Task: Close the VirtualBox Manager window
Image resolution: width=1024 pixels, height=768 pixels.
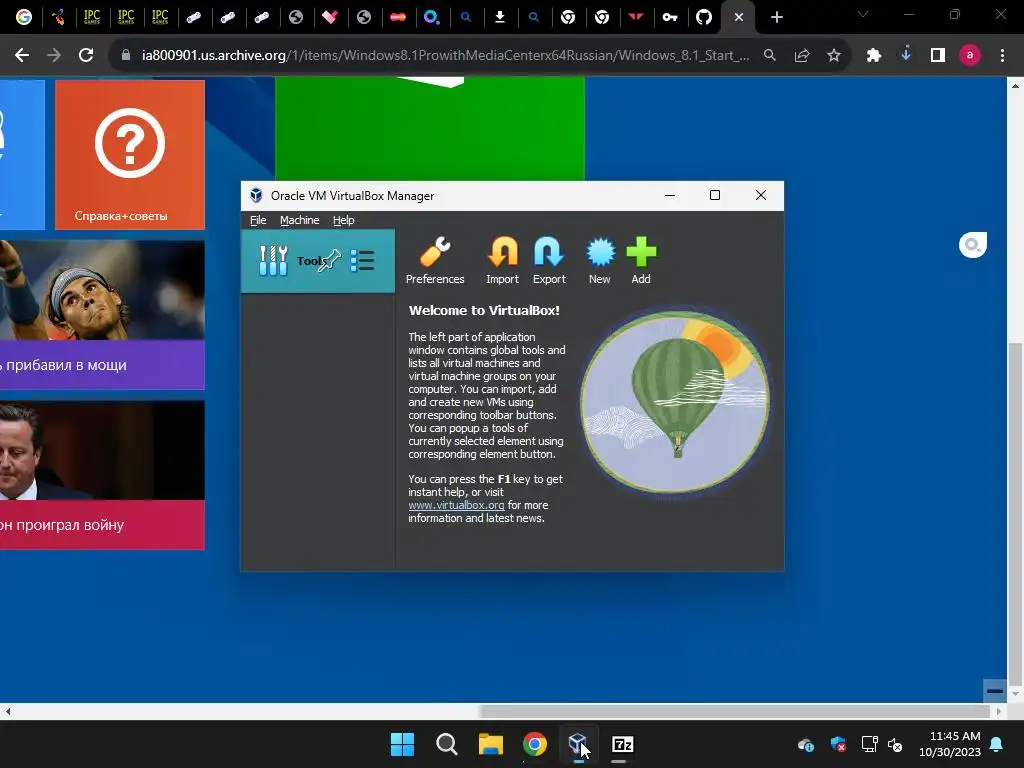Action: point(761,195)
